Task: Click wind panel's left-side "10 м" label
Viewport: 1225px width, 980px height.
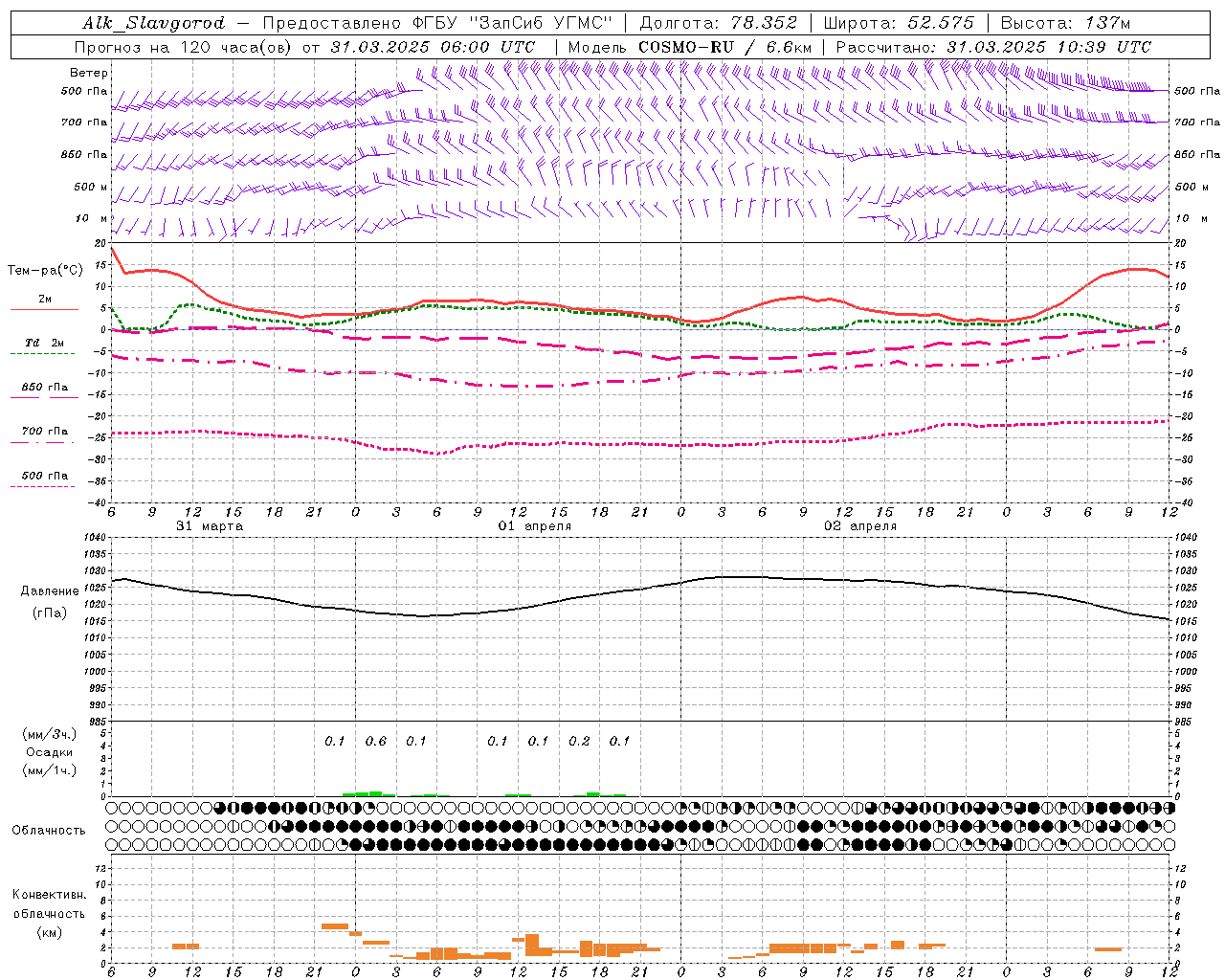Action: click(91, 218)
